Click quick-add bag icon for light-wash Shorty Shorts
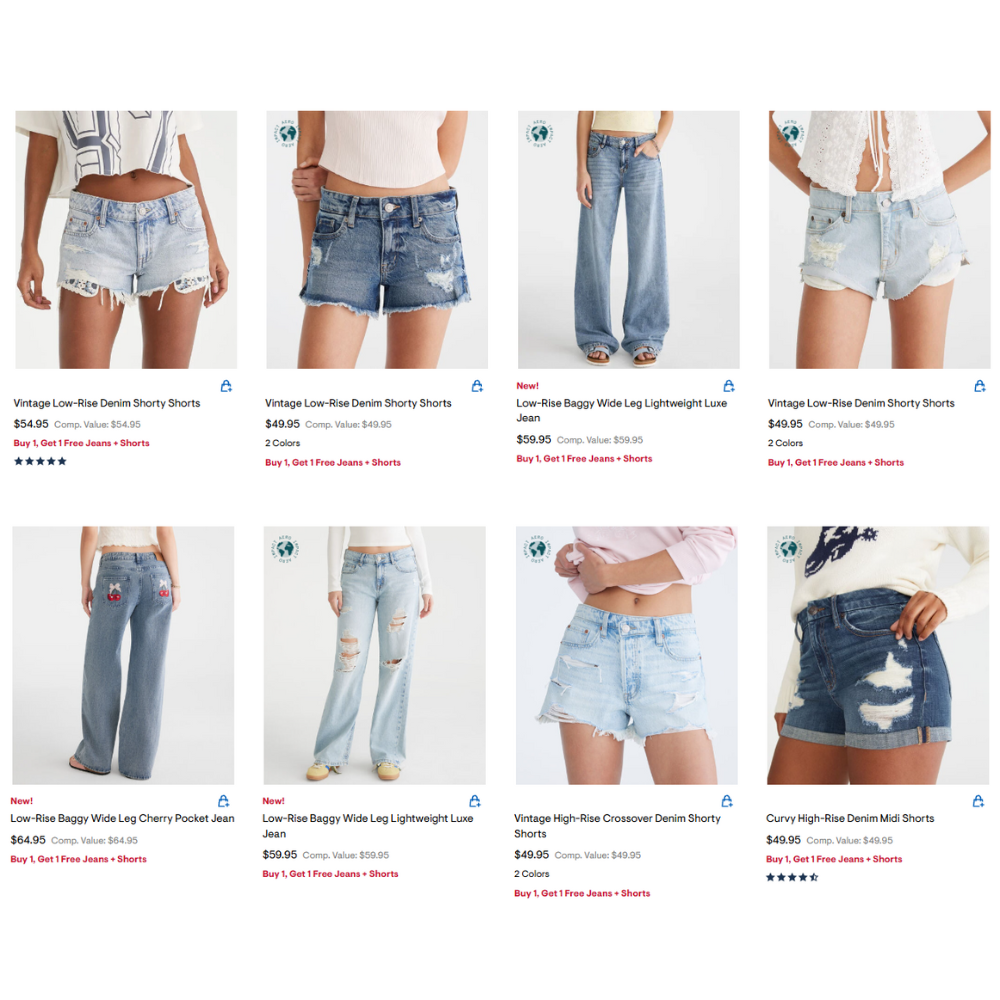Viewport: 1000px width, 1000px height. tap(980, 386)
